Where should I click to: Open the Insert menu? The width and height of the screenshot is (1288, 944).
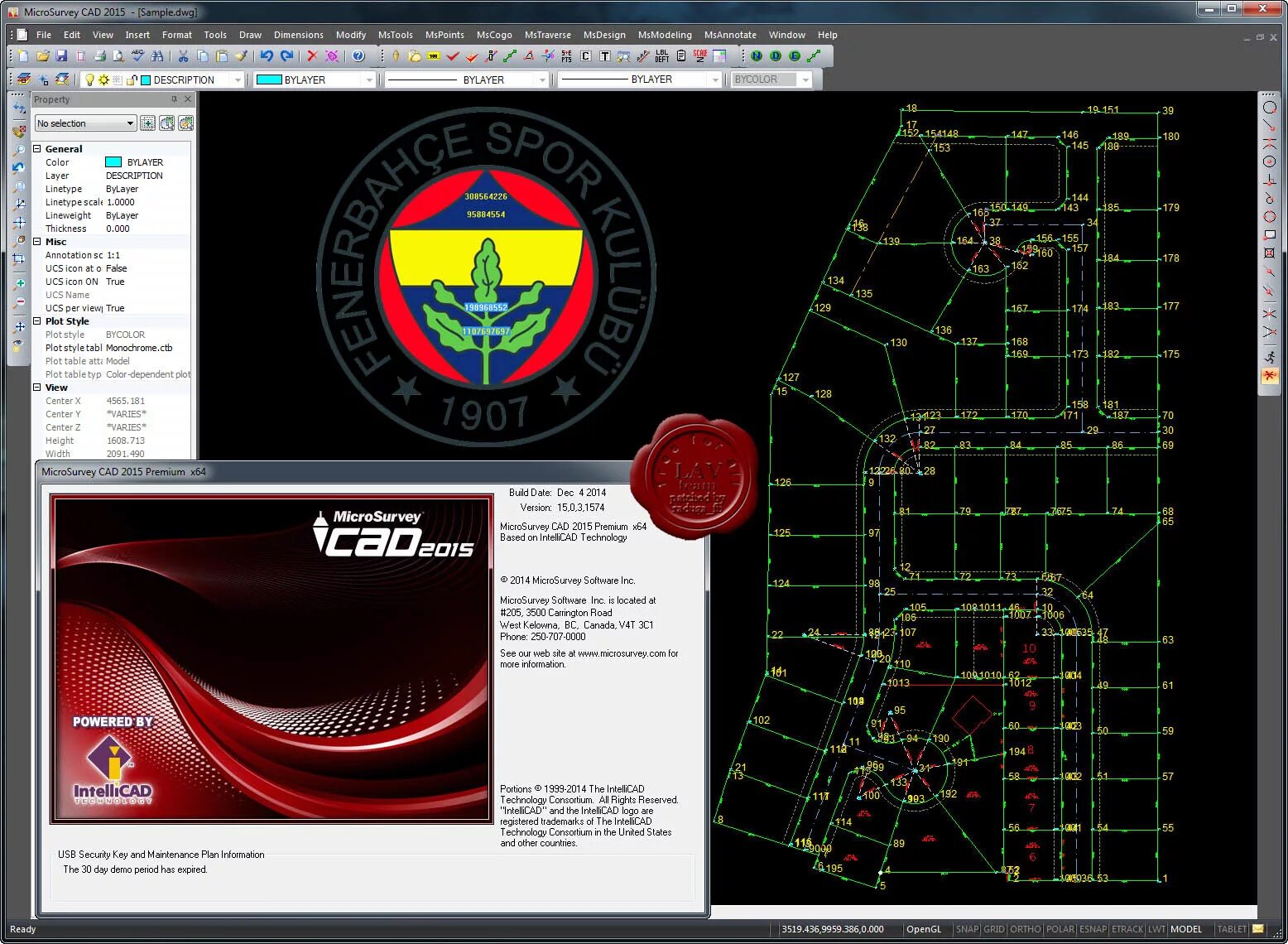[137, 35]
